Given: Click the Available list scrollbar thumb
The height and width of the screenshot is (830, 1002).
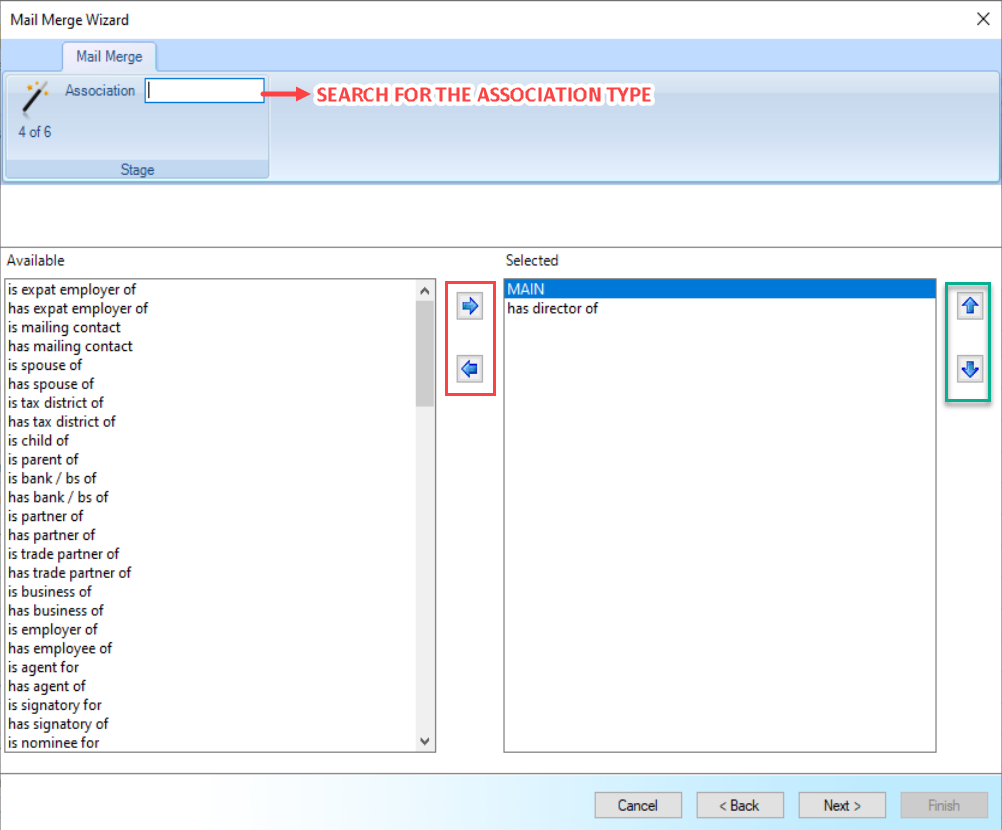Looking at the screenshot, I should (425, 353).
